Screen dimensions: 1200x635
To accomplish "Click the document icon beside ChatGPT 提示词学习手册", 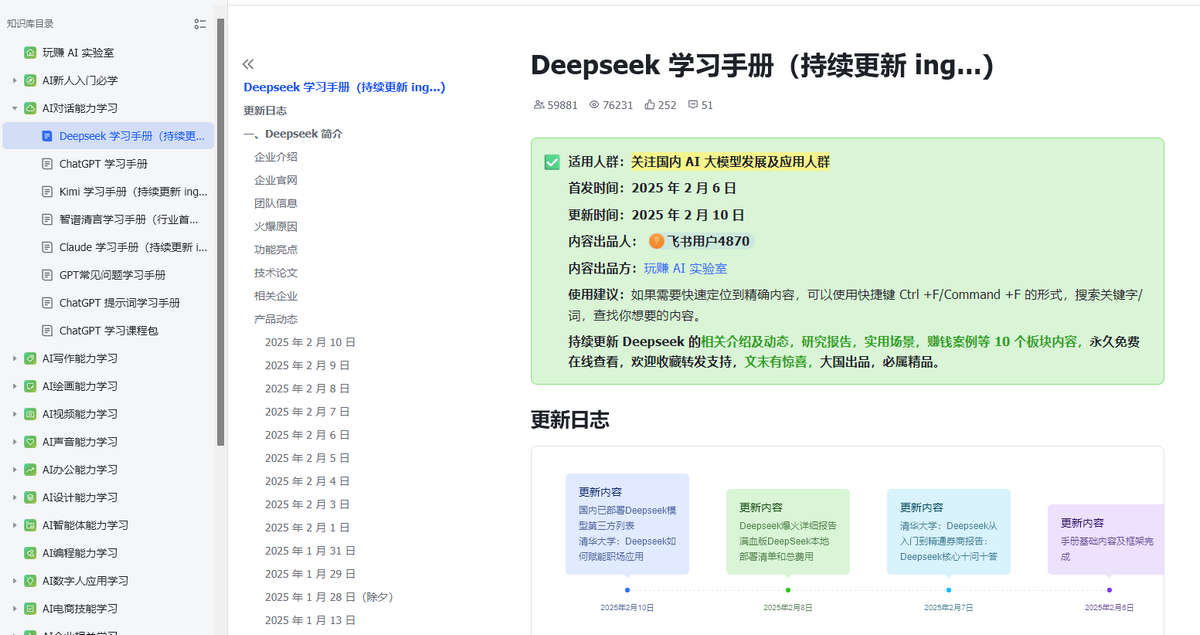I will tap(47, 302).
